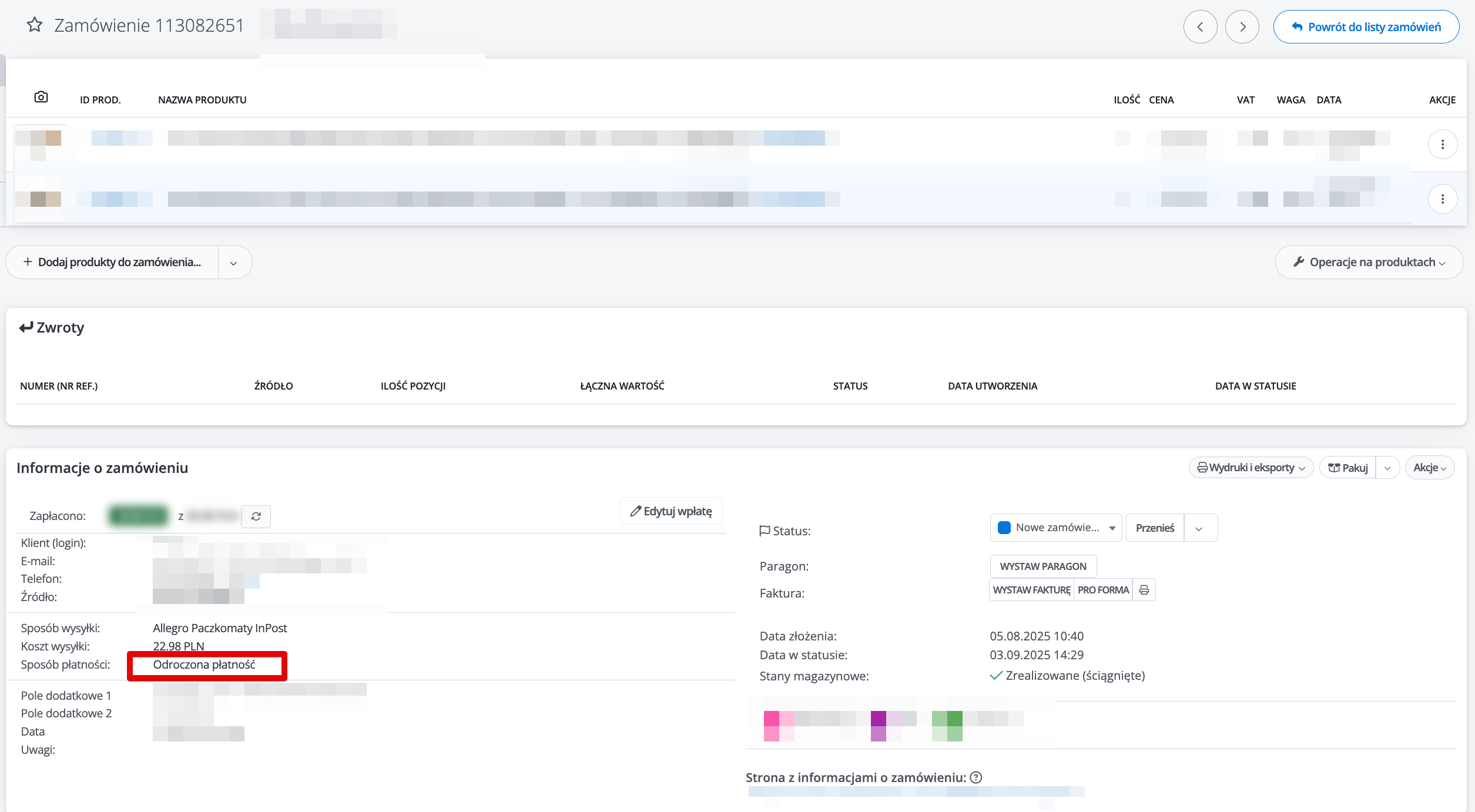
Task: Refresh the payment status
Action: [256, 516]
